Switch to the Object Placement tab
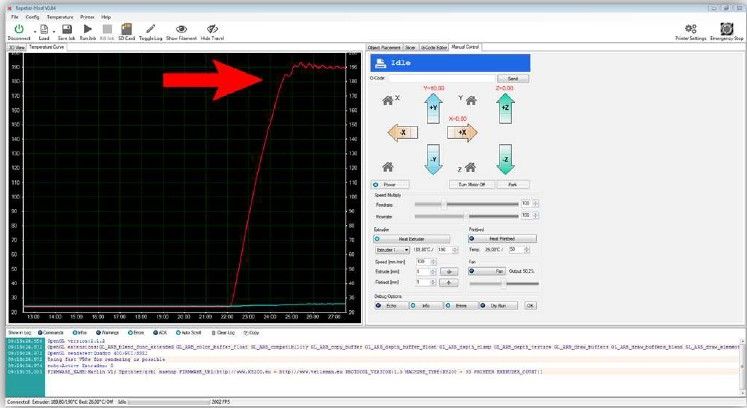 coord(384,47)
